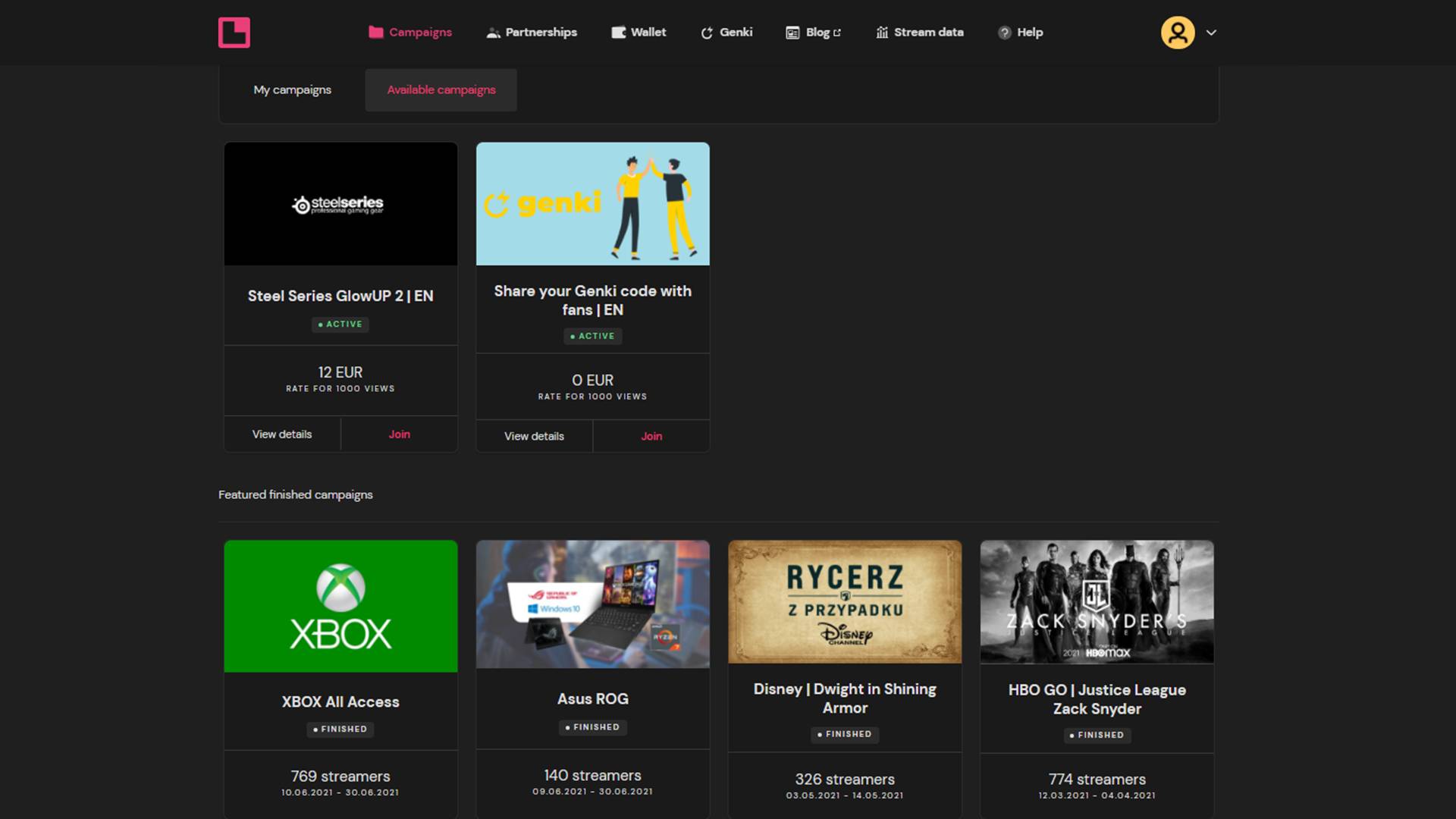Click the Campaigns folder icon
Viewport: 1456px width, 819px height.
click(x=375, y=32)
